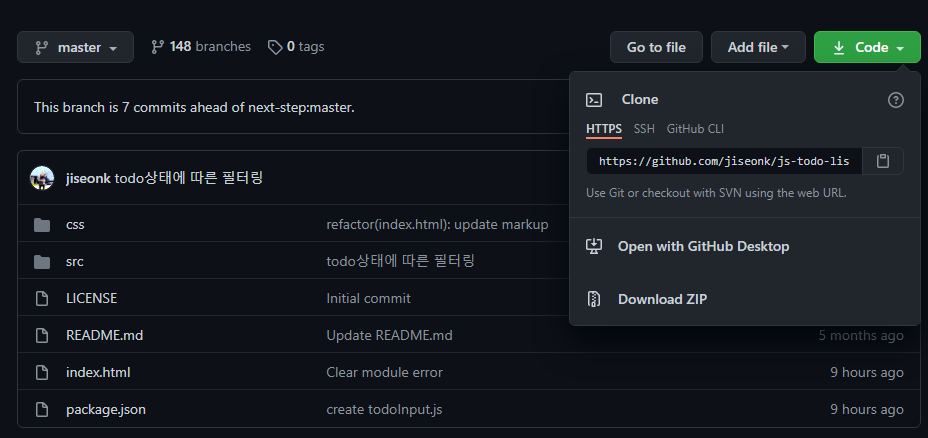Screen dimensions: 928x438
Task: Click the clone URL input field
Action: pyautogui.click(x=724, y=161)
